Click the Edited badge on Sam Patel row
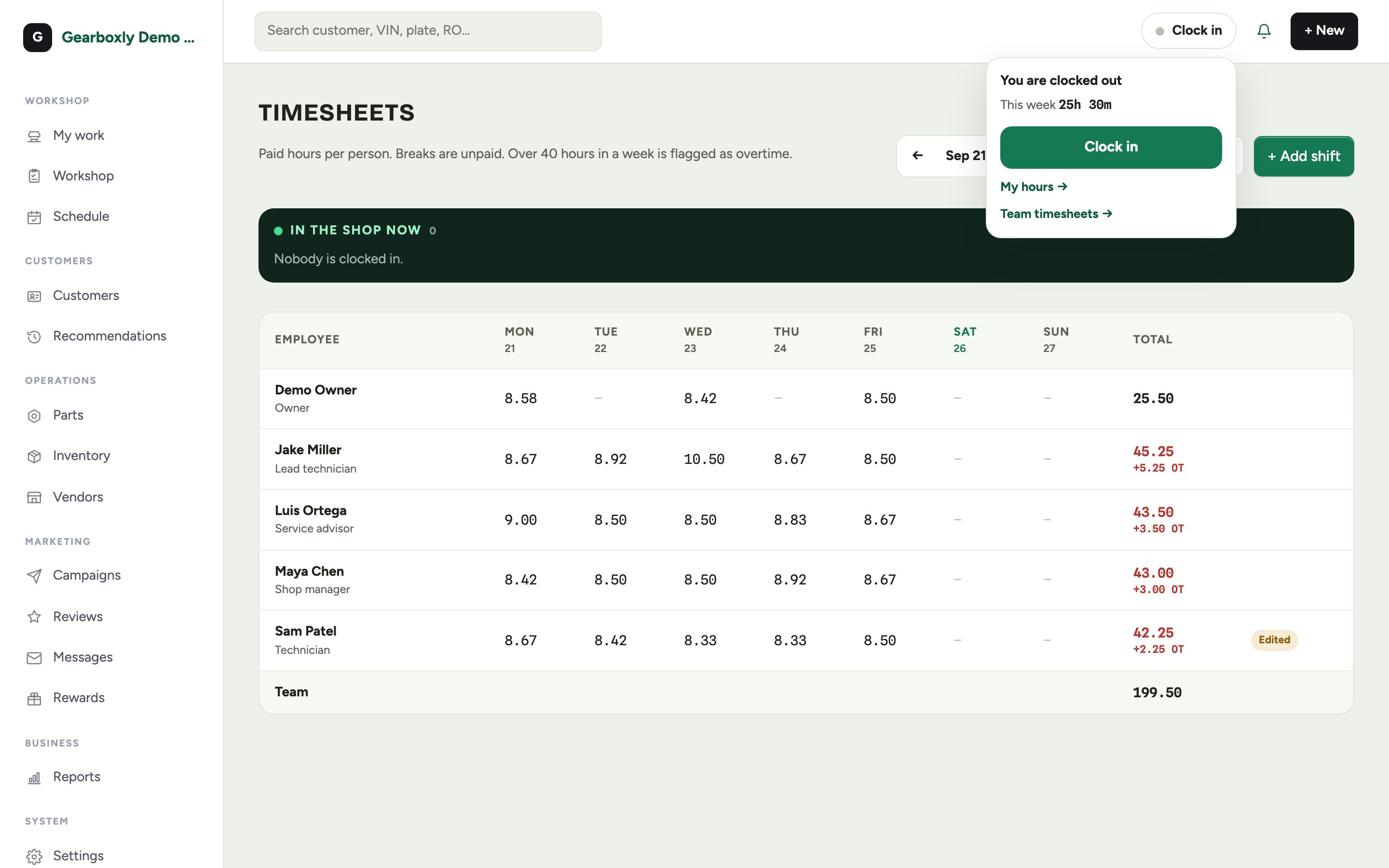The height and width of the screenshot is (868, 1389). (x=1274, y=640)
